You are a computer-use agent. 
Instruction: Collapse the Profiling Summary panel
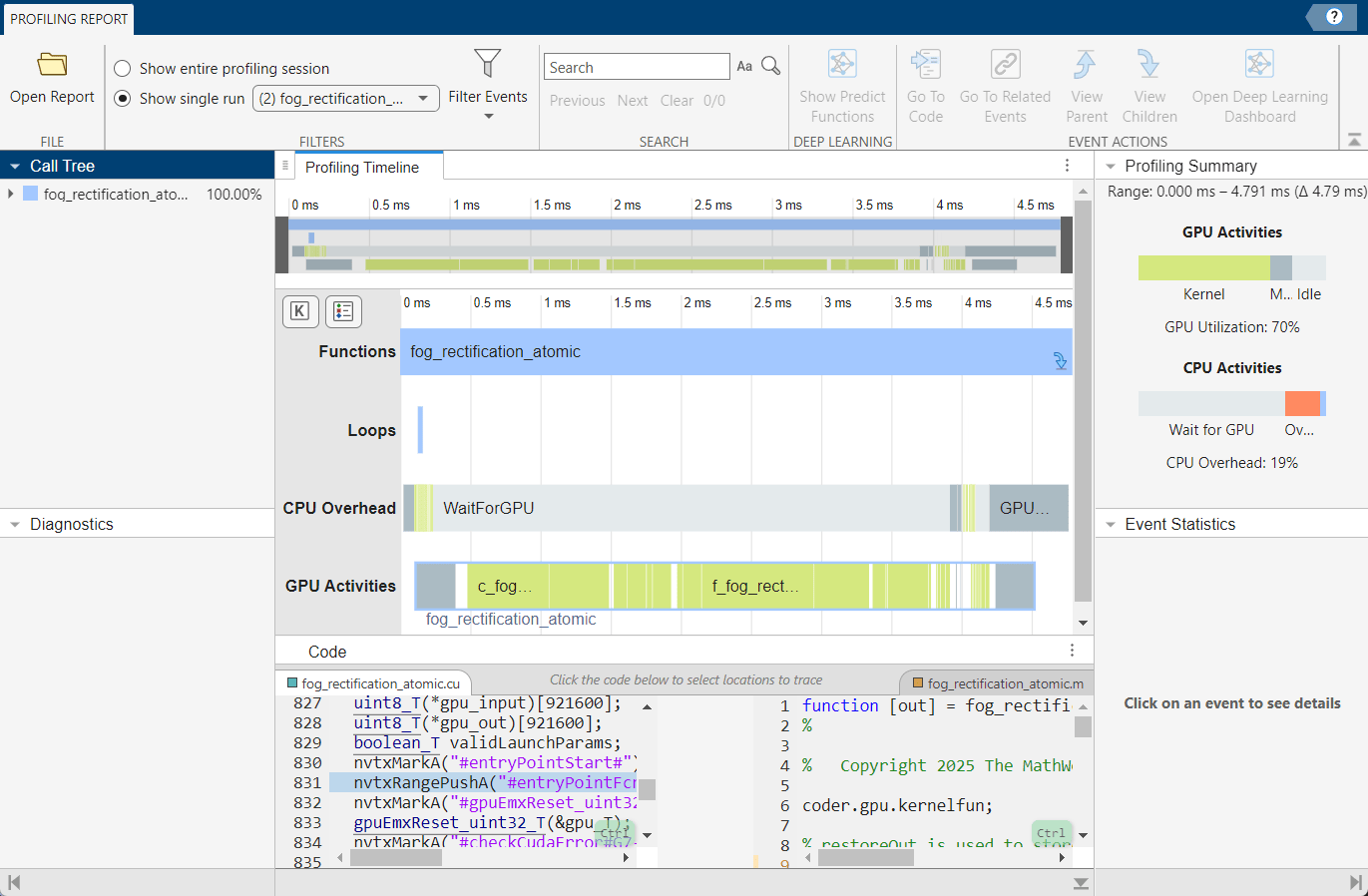coord(1111,166)
